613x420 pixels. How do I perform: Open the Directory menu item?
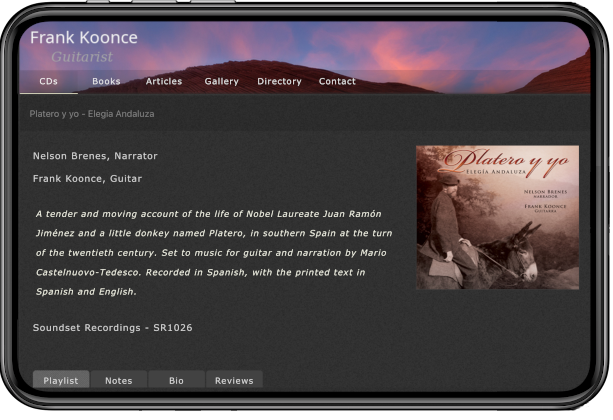click(x=279, y=81)
